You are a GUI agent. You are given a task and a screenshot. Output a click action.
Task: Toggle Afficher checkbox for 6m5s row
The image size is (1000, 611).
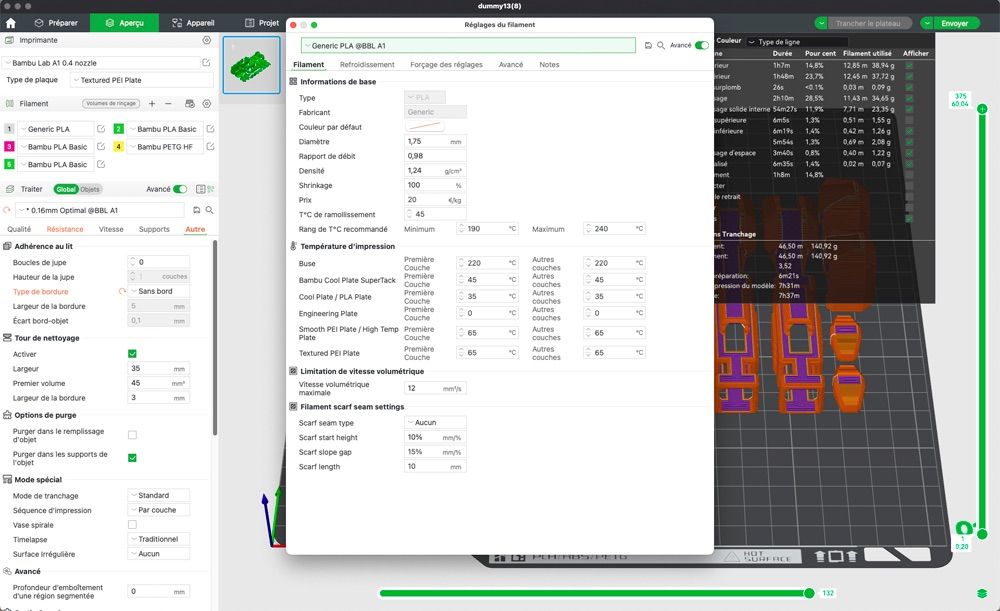(909, 120)
